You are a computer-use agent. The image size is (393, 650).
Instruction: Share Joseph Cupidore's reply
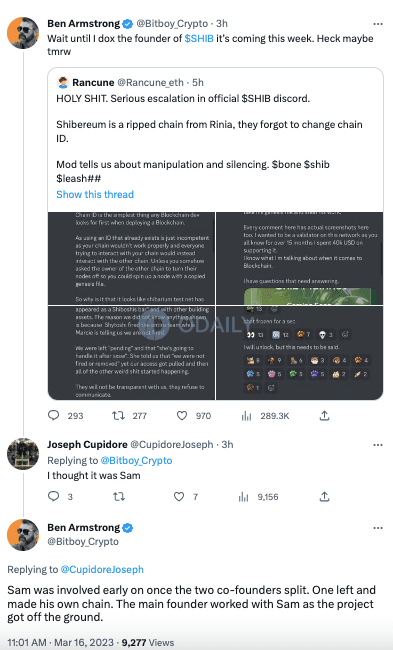click(325, 496)
